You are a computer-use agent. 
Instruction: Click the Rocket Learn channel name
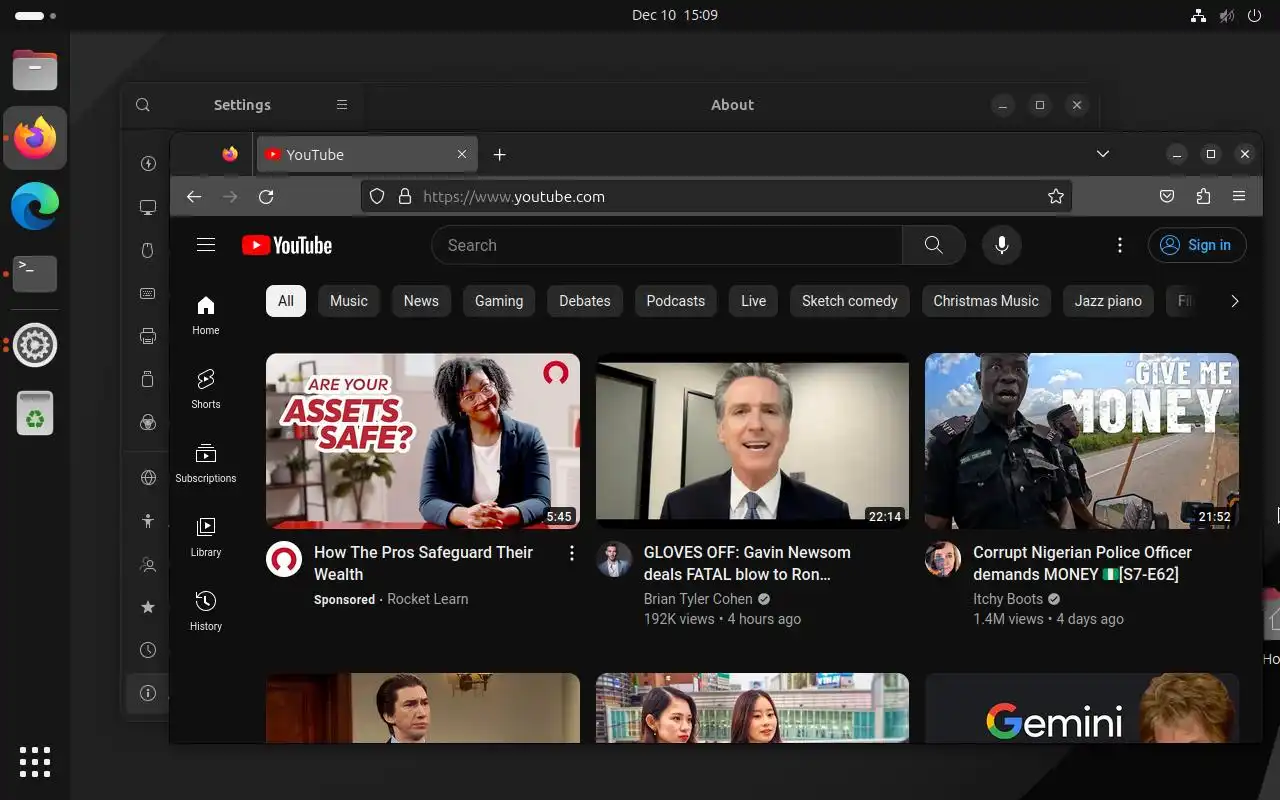(427, 599)
